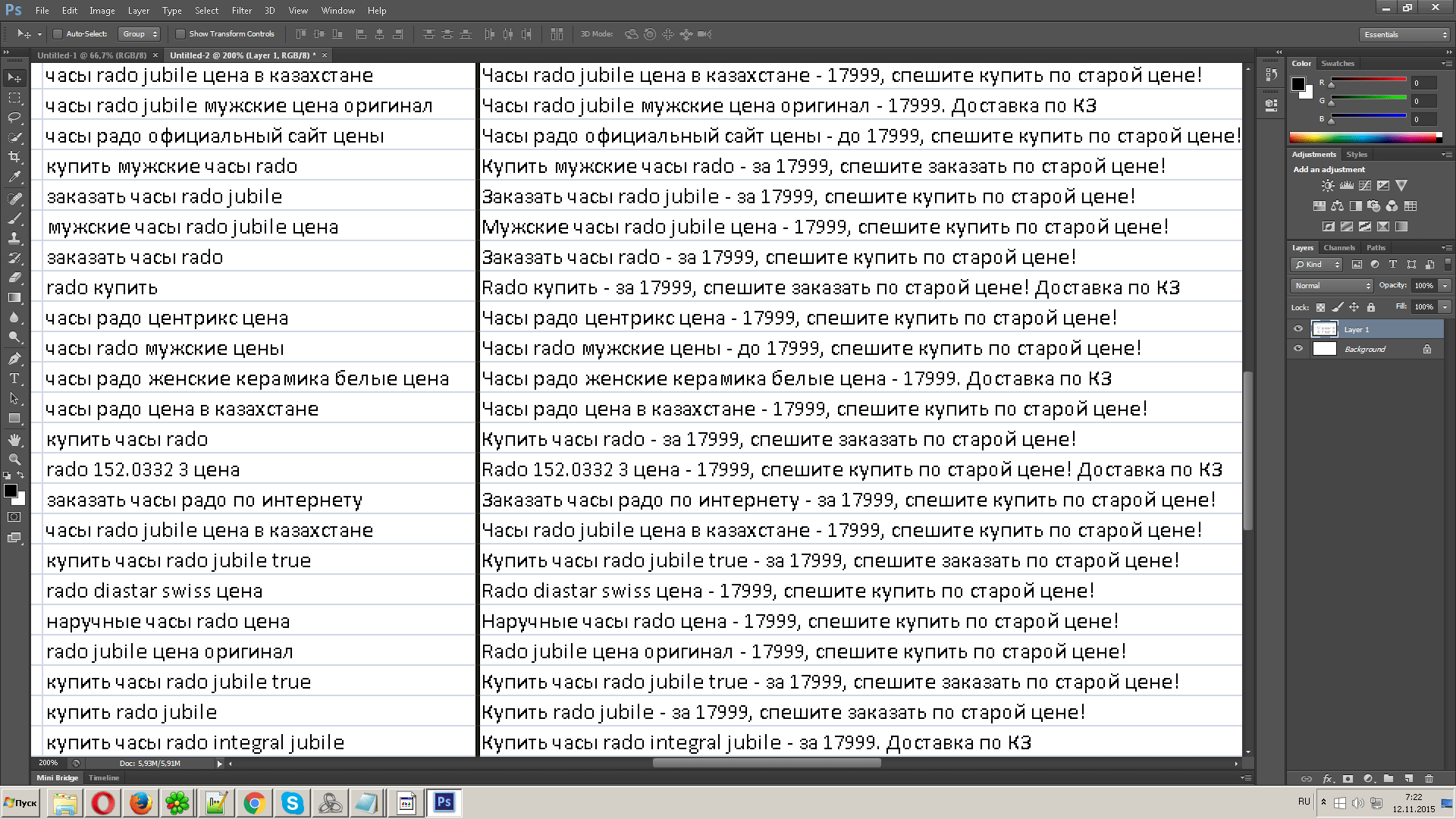Select the Gradient tool
Screen dimensions: 1456x819
(14, 297)
